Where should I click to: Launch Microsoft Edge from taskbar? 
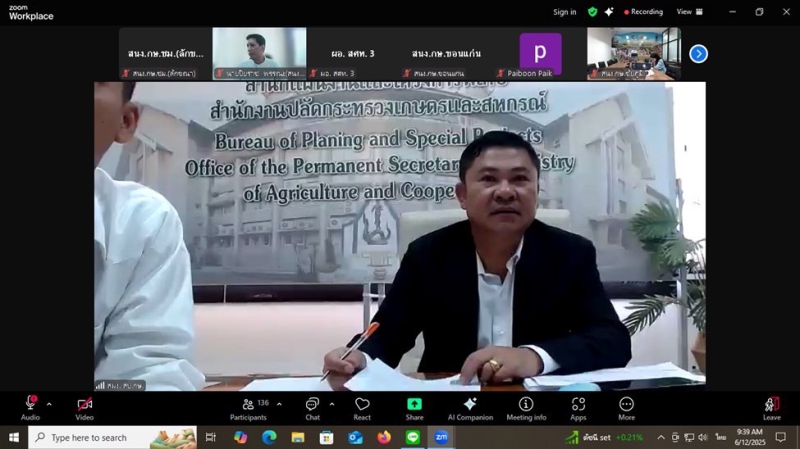(x=269, y=437)
